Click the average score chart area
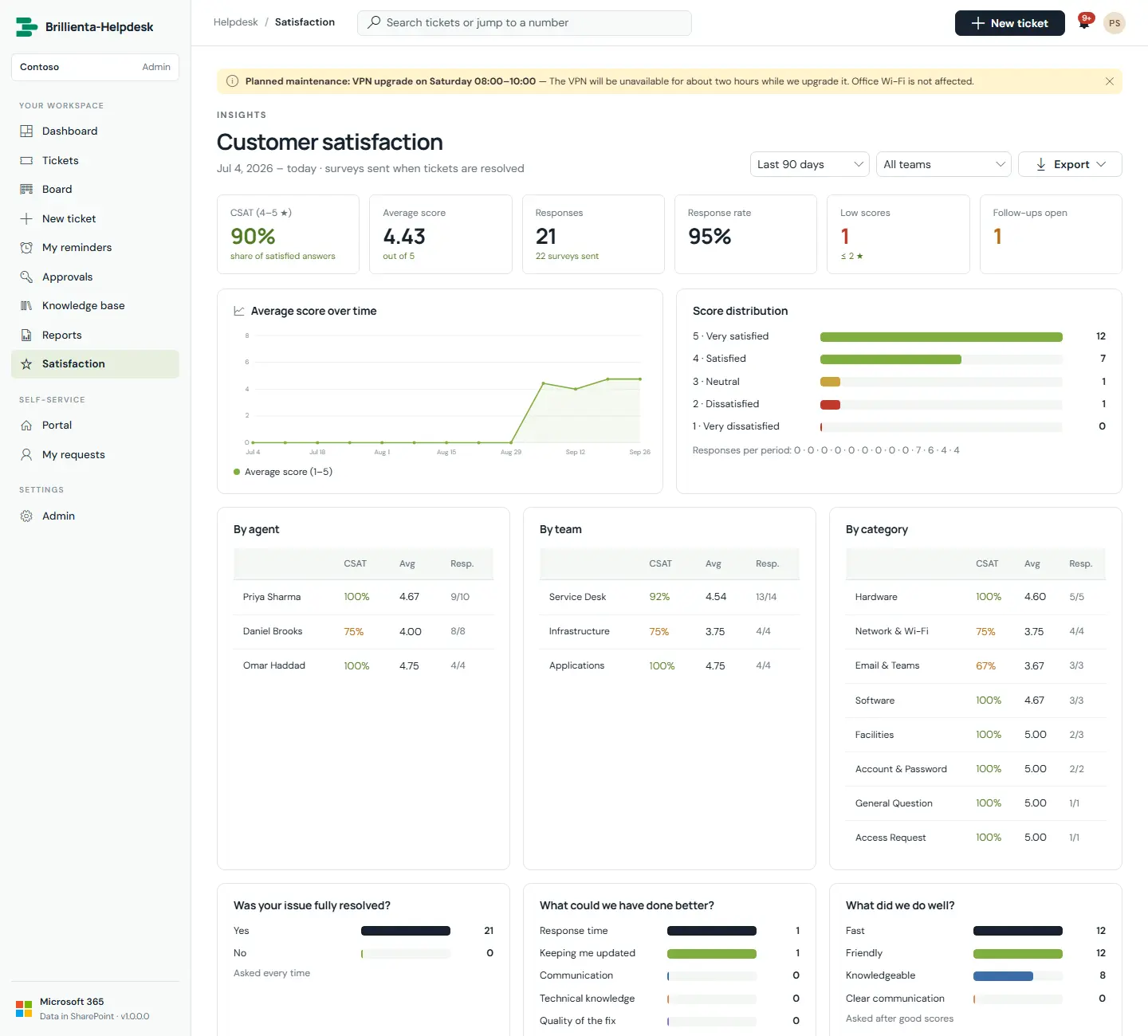This screenshot has width=1148, height=1036. click(x=444, y=389)
